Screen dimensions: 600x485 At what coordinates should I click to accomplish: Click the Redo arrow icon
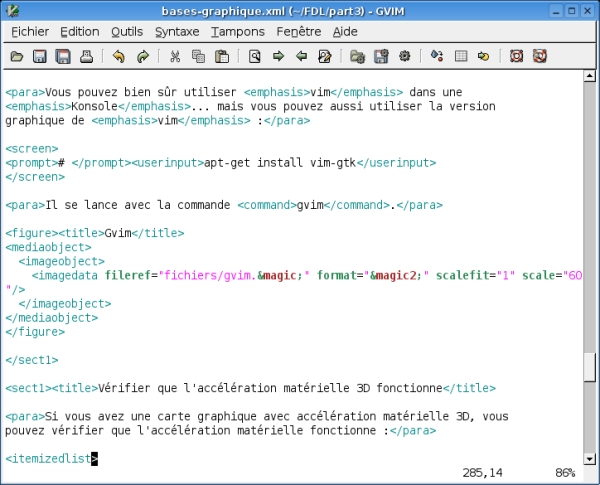142,56
